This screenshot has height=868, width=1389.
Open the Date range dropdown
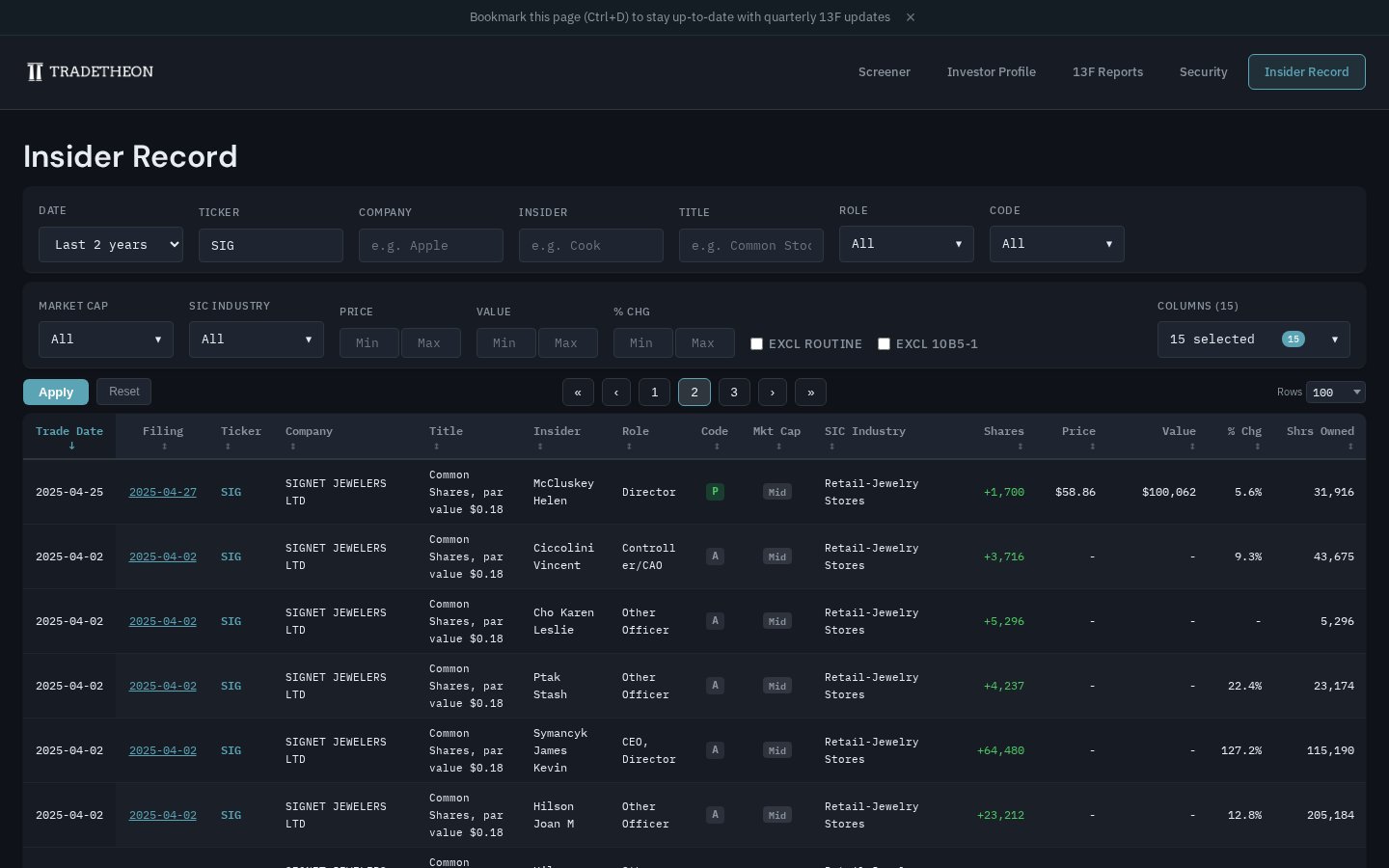(111, 245)
